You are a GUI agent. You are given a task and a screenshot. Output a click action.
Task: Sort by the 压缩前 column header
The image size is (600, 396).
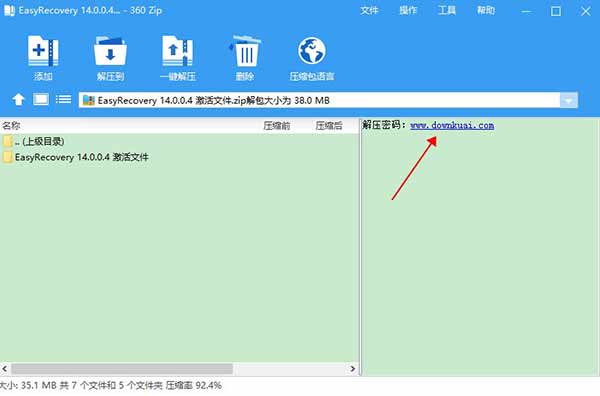(277, 125)
